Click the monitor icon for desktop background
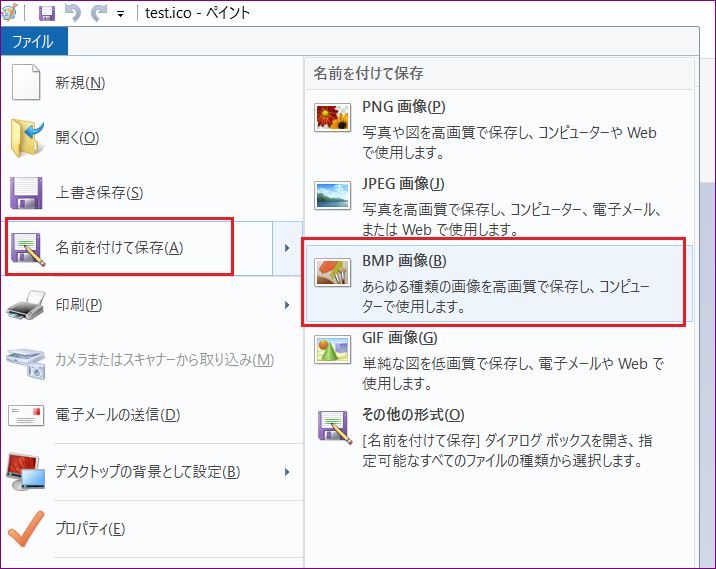The width and height of the screenshot is (716, 569). point(26,471)
